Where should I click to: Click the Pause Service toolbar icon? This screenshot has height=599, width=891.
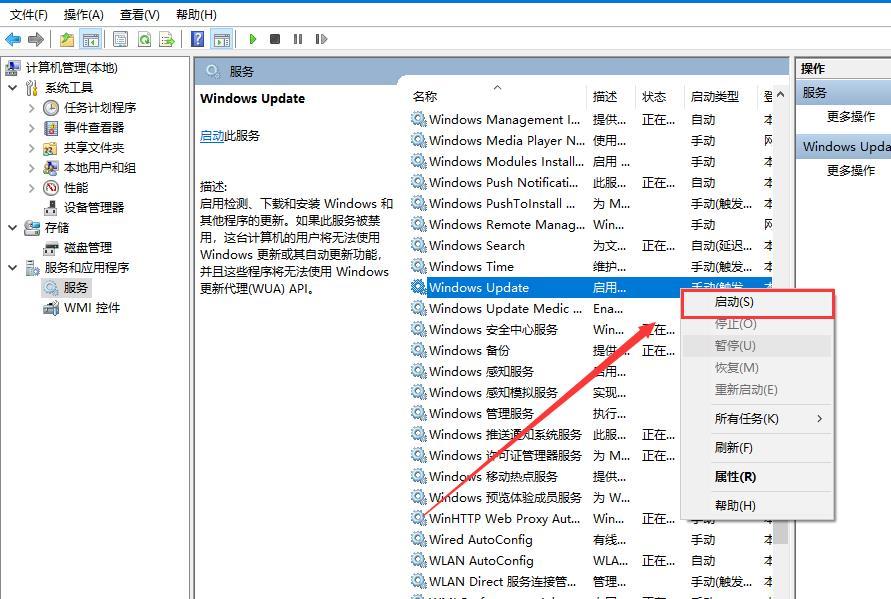(296, 38)
